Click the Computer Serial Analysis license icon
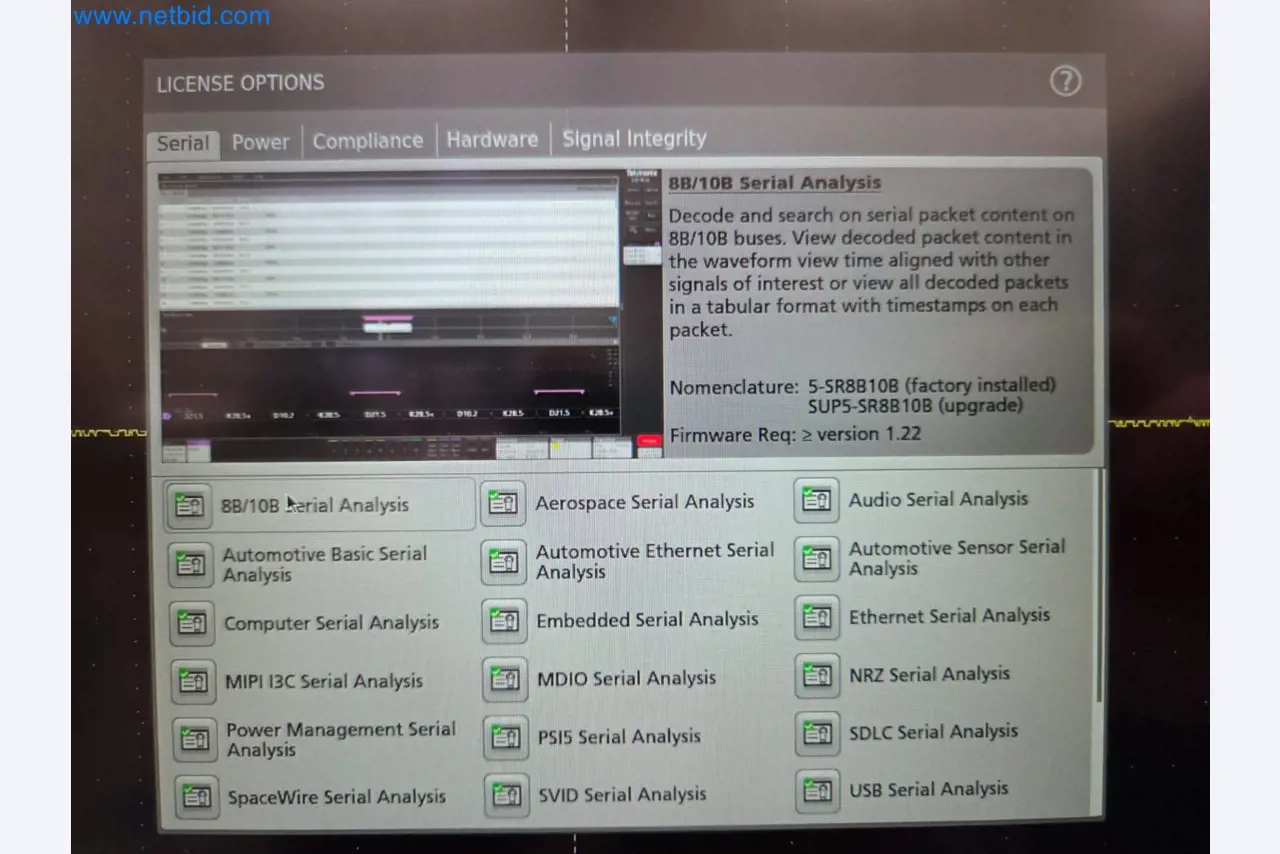Screen dimensions: 1280x854 pyautogui.click(x=192, y=624)
